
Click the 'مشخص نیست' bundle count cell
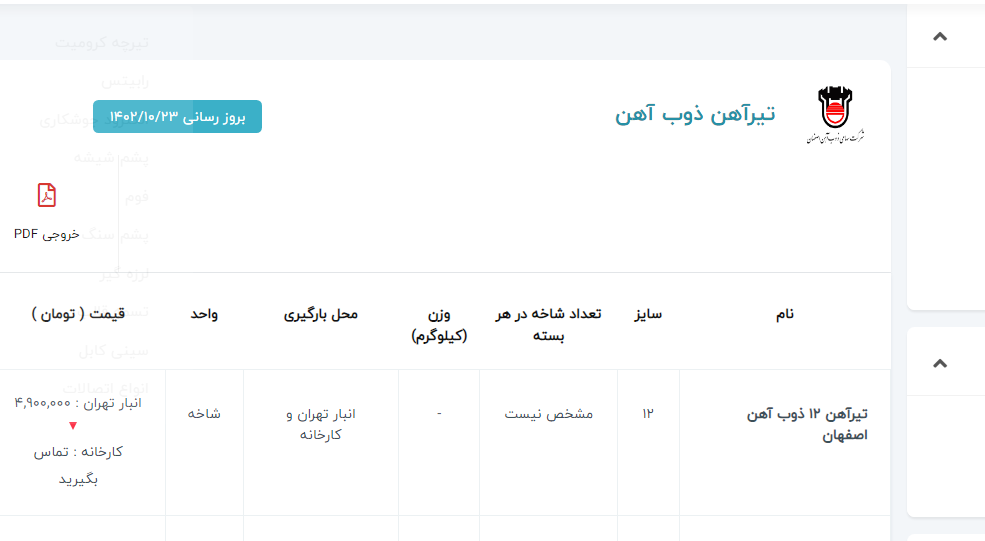[x=548, y=413]
